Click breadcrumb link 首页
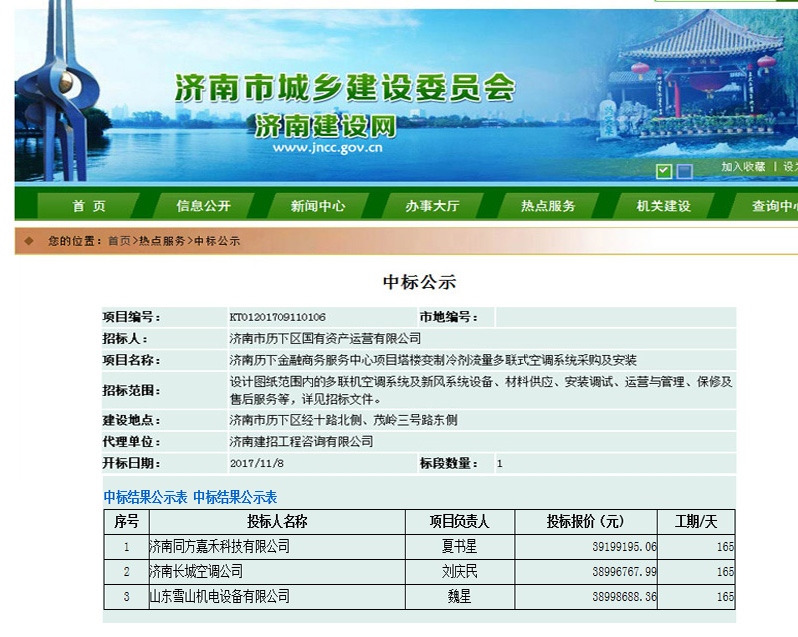Screen dimensions: 798x637 coord(120,241)
